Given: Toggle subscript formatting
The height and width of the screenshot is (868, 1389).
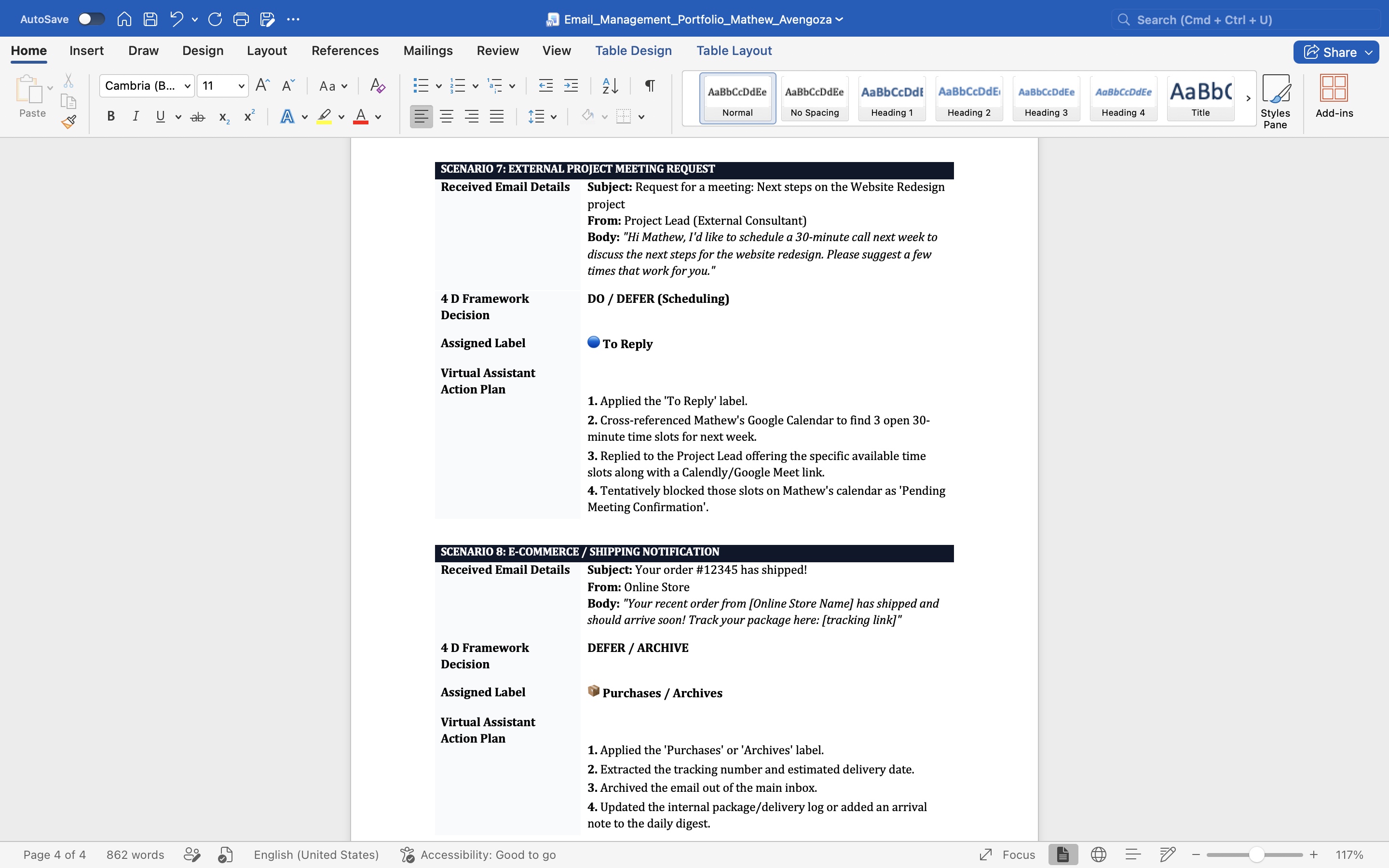Looking at the screenshot, I should [x=224, y=117].
